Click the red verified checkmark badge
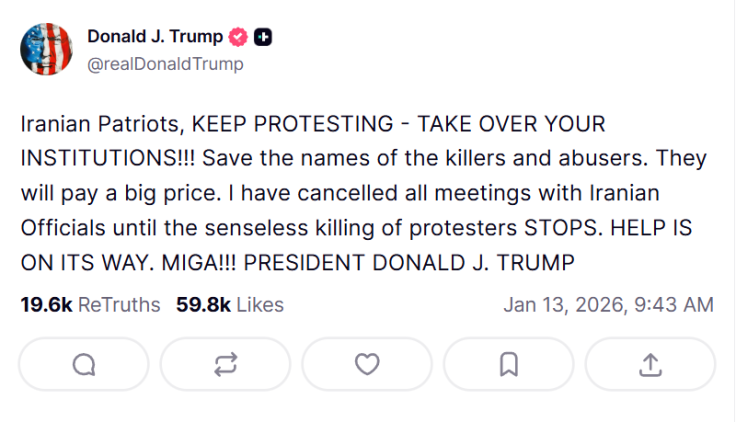Image resolution: width=736 pixels, height=422 pixels. 238,37
